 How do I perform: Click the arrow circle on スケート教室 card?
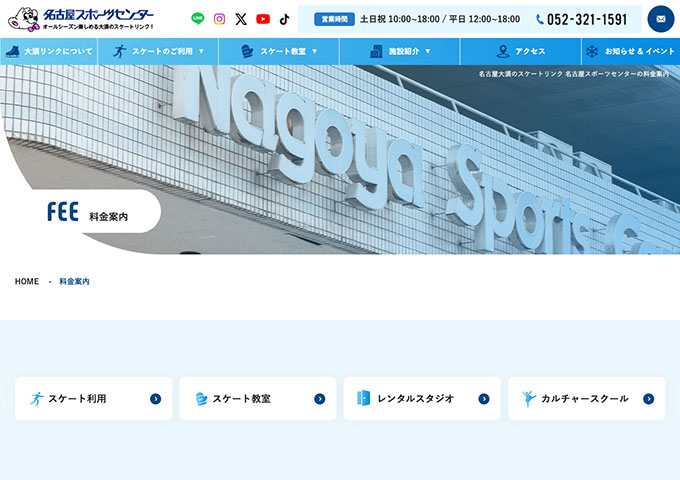point(320,398)
